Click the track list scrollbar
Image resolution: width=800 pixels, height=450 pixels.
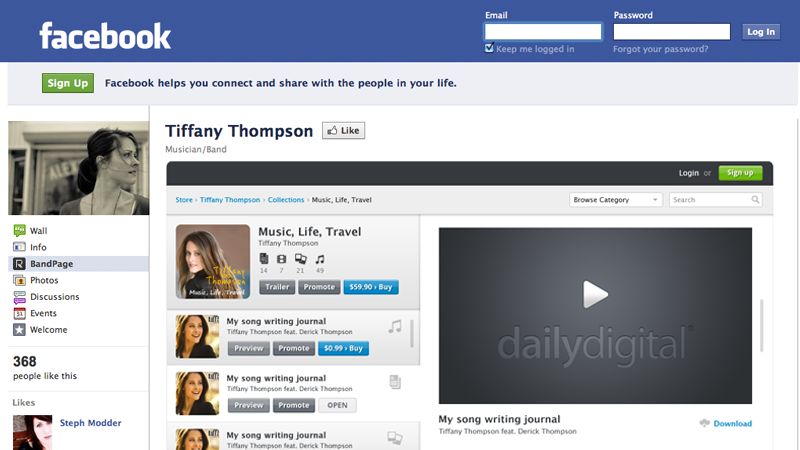click(412, 334)
